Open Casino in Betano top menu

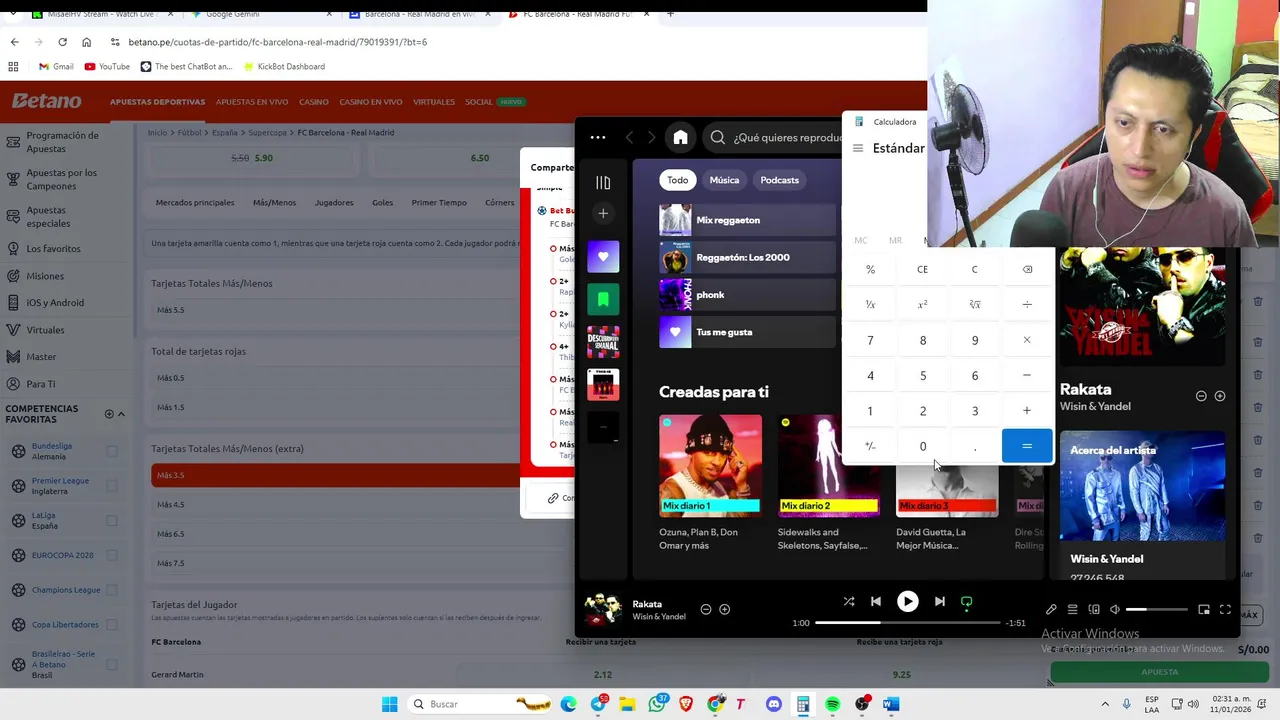tap(314, 102)
